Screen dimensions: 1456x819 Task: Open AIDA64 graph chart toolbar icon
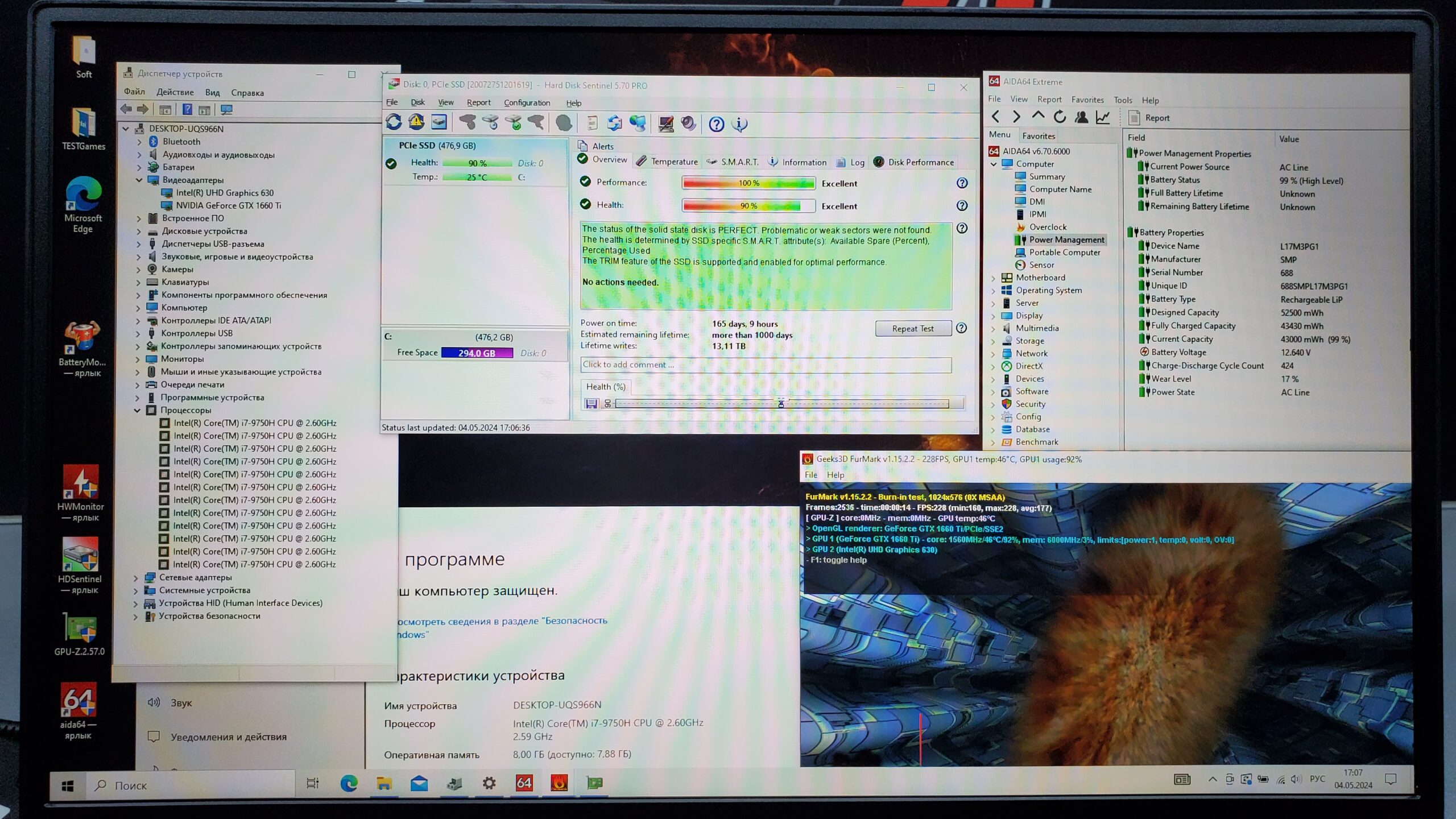[1103, 117]
